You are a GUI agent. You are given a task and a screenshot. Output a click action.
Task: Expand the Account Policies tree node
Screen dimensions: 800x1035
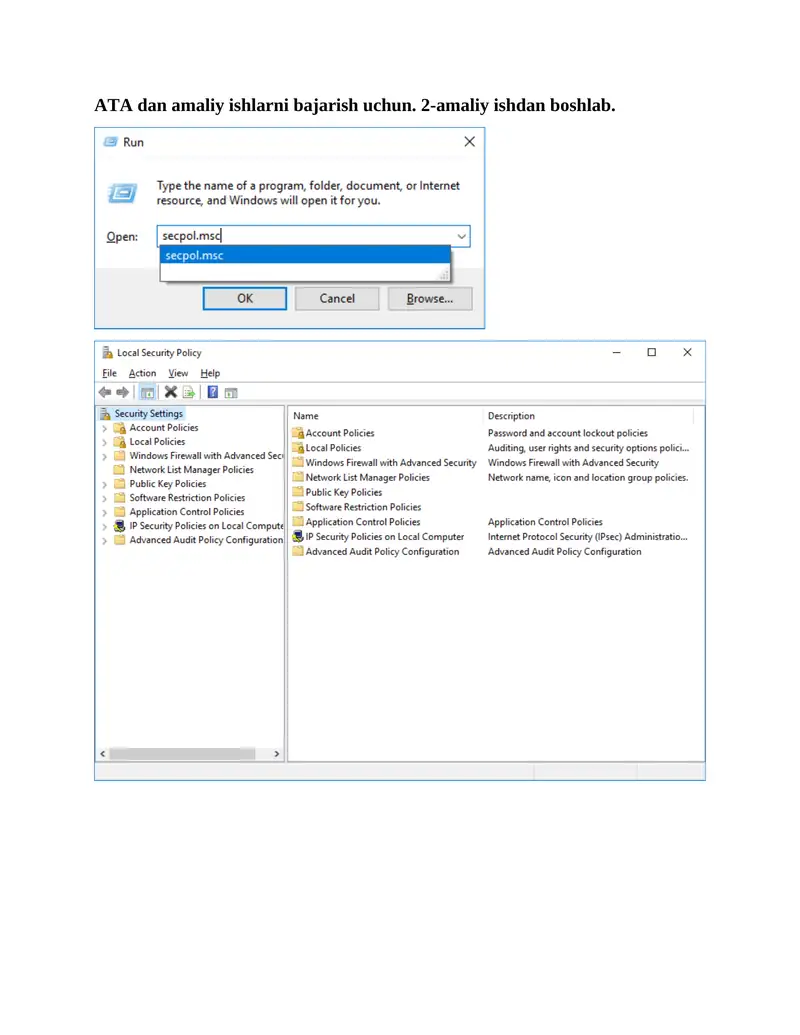[x=104, y=428]
